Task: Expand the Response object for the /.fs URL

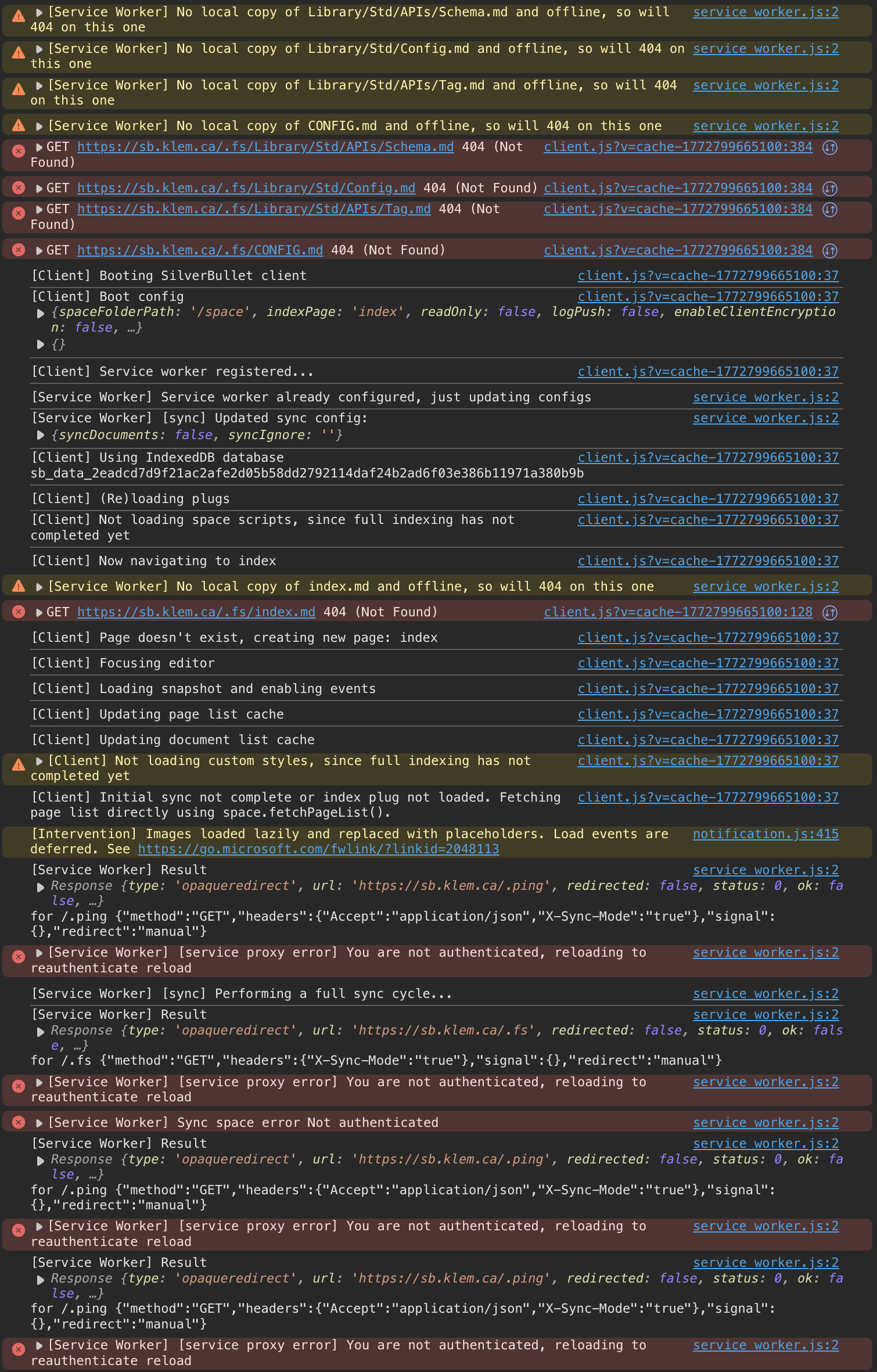Action: point(41,1032)
